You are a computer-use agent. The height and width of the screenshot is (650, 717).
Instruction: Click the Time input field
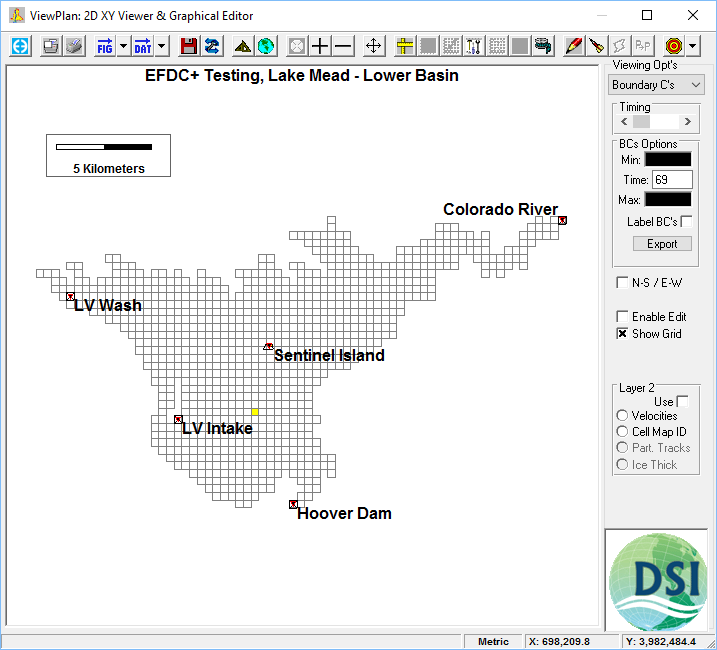point(672,180)
